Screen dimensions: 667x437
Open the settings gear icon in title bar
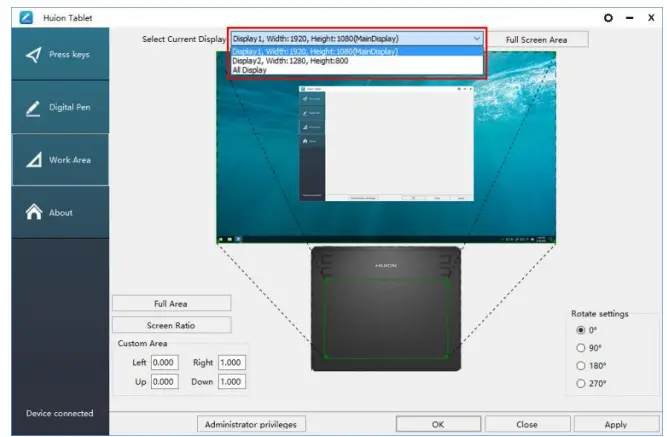coord(608,18)
